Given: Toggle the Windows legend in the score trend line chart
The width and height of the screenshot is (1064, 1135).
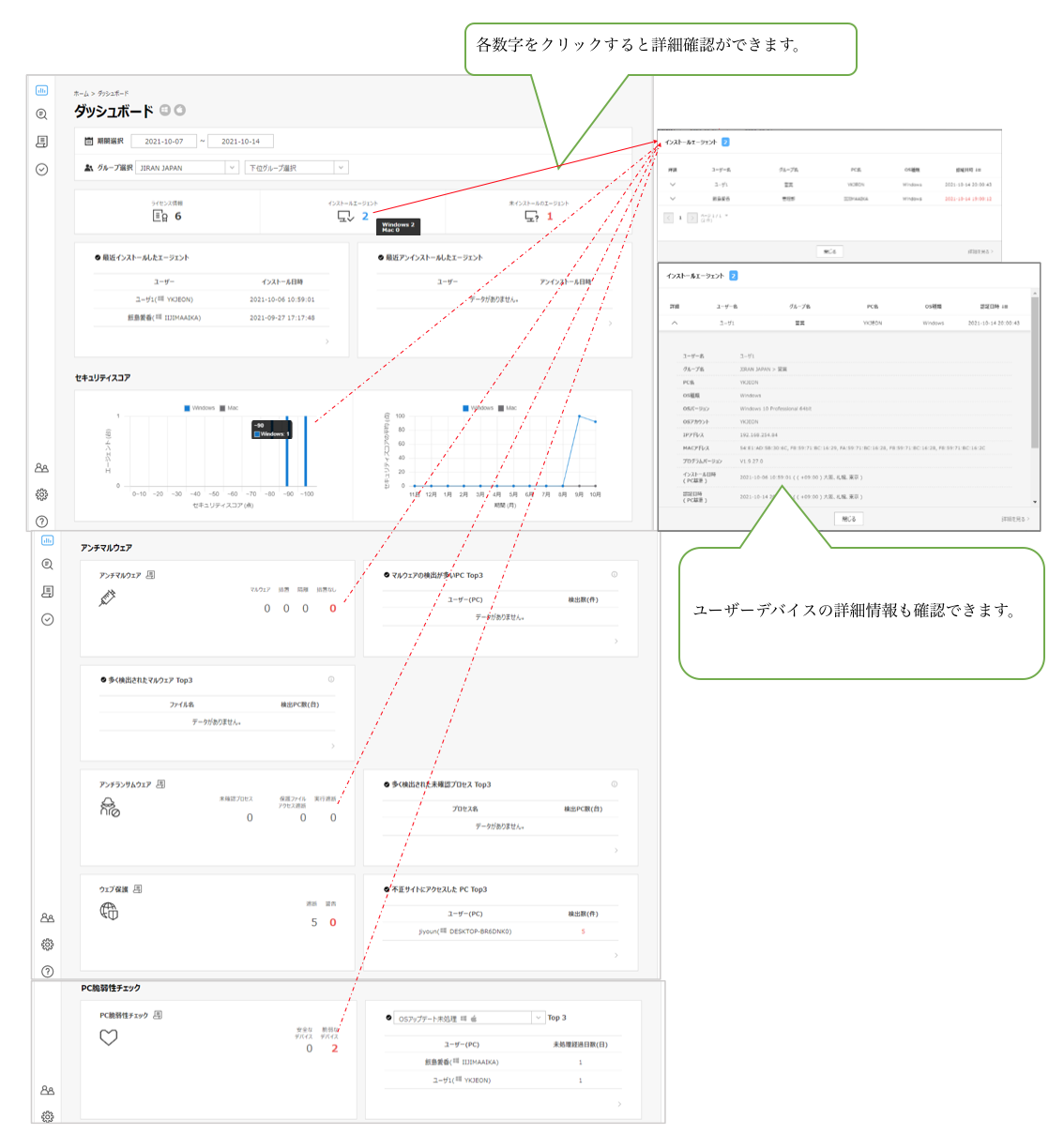Looking at the screenshot, I should tap(479, 408).
